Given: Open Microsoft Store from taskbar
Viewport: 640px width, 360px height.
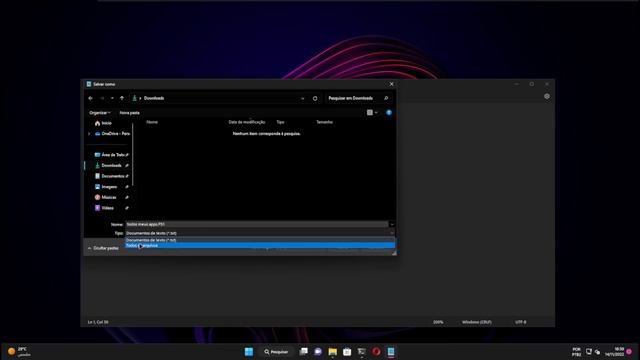Looking at the screenshot, I should (347, 352).
